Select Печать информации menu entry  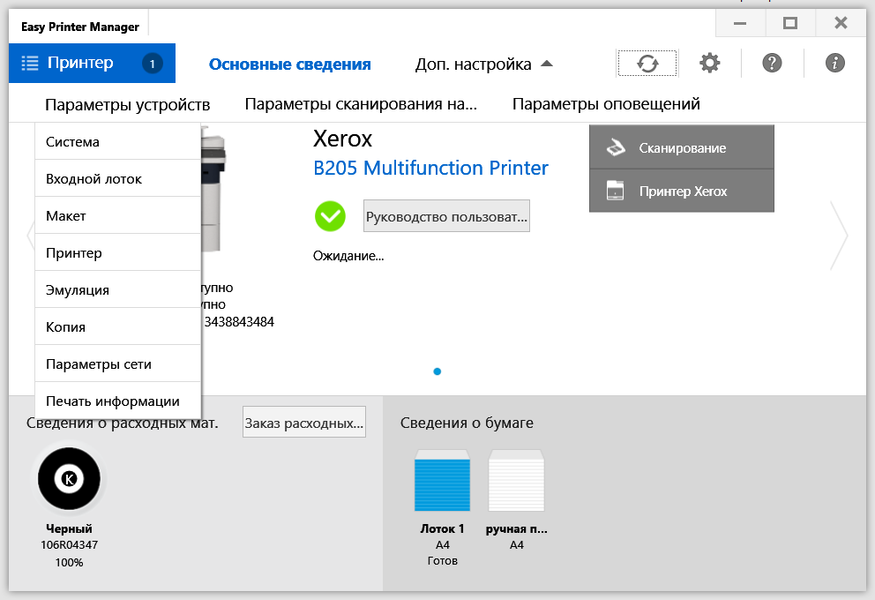click(118, 401)
